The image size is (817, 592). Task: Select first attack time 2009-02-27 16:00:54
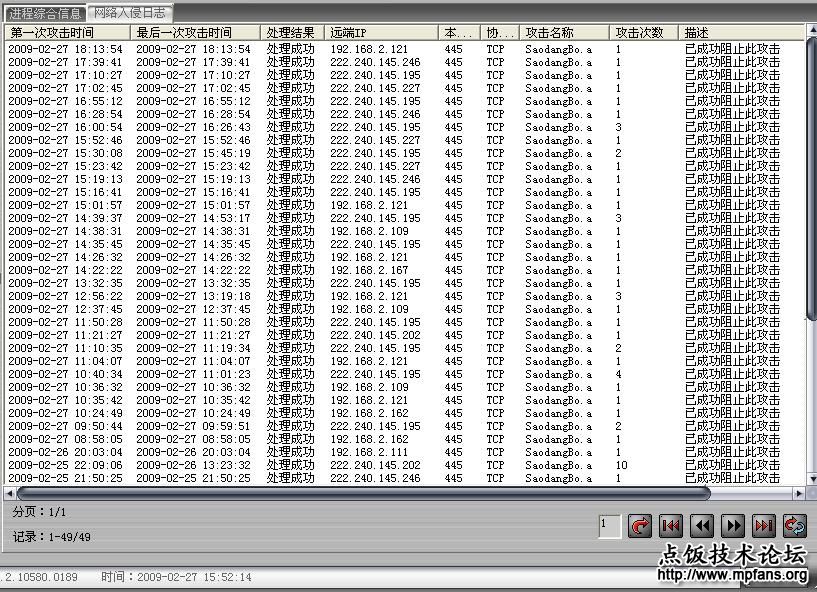[x=66, y=127]
